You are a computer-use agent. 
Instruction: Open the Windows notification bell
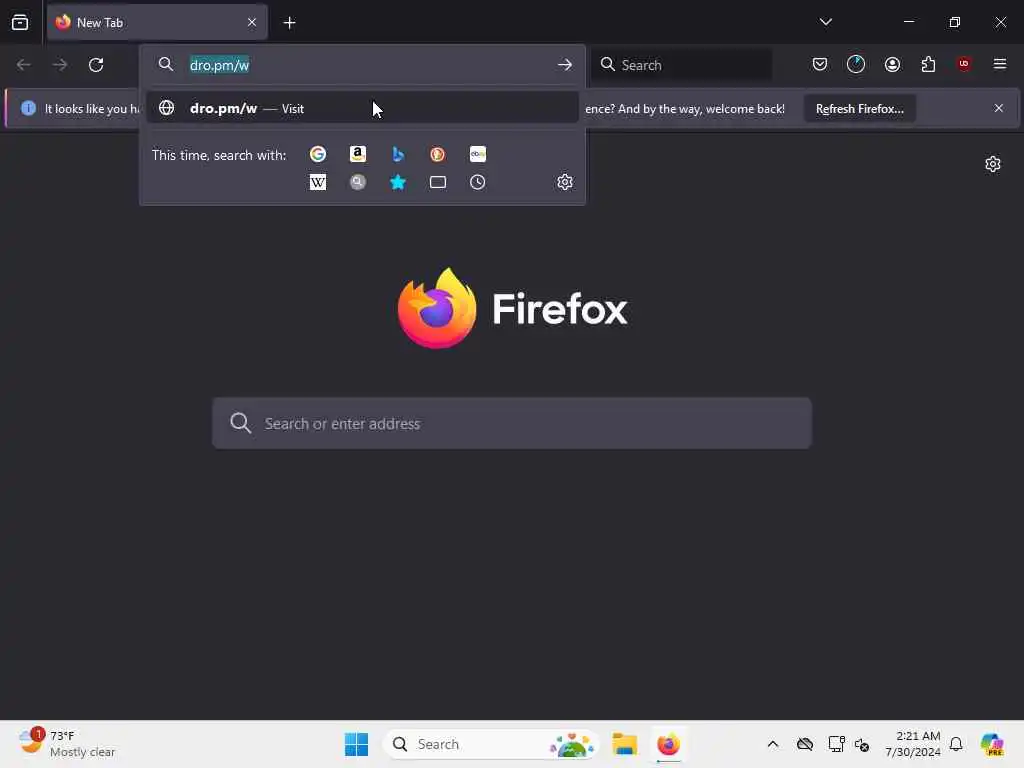click(956, 744)
